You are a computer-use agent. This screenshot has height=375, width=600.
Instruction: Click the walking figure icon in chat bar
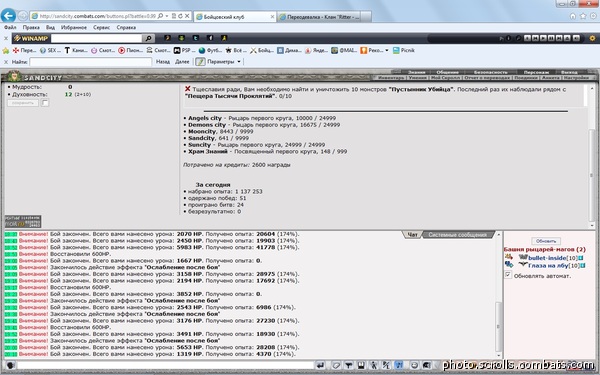pyautogui.click(x=374, y=365)
